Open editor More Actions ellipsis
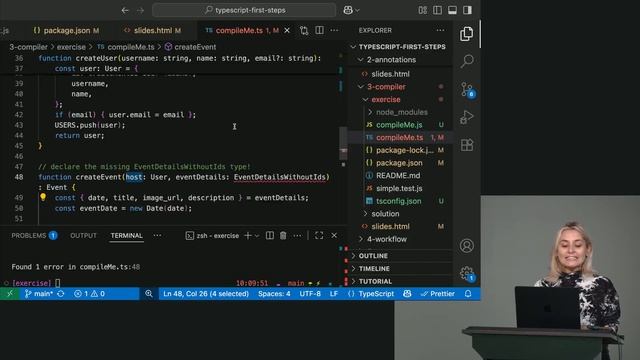The height and width of the screenshot is (360, 640). (334, 31)
